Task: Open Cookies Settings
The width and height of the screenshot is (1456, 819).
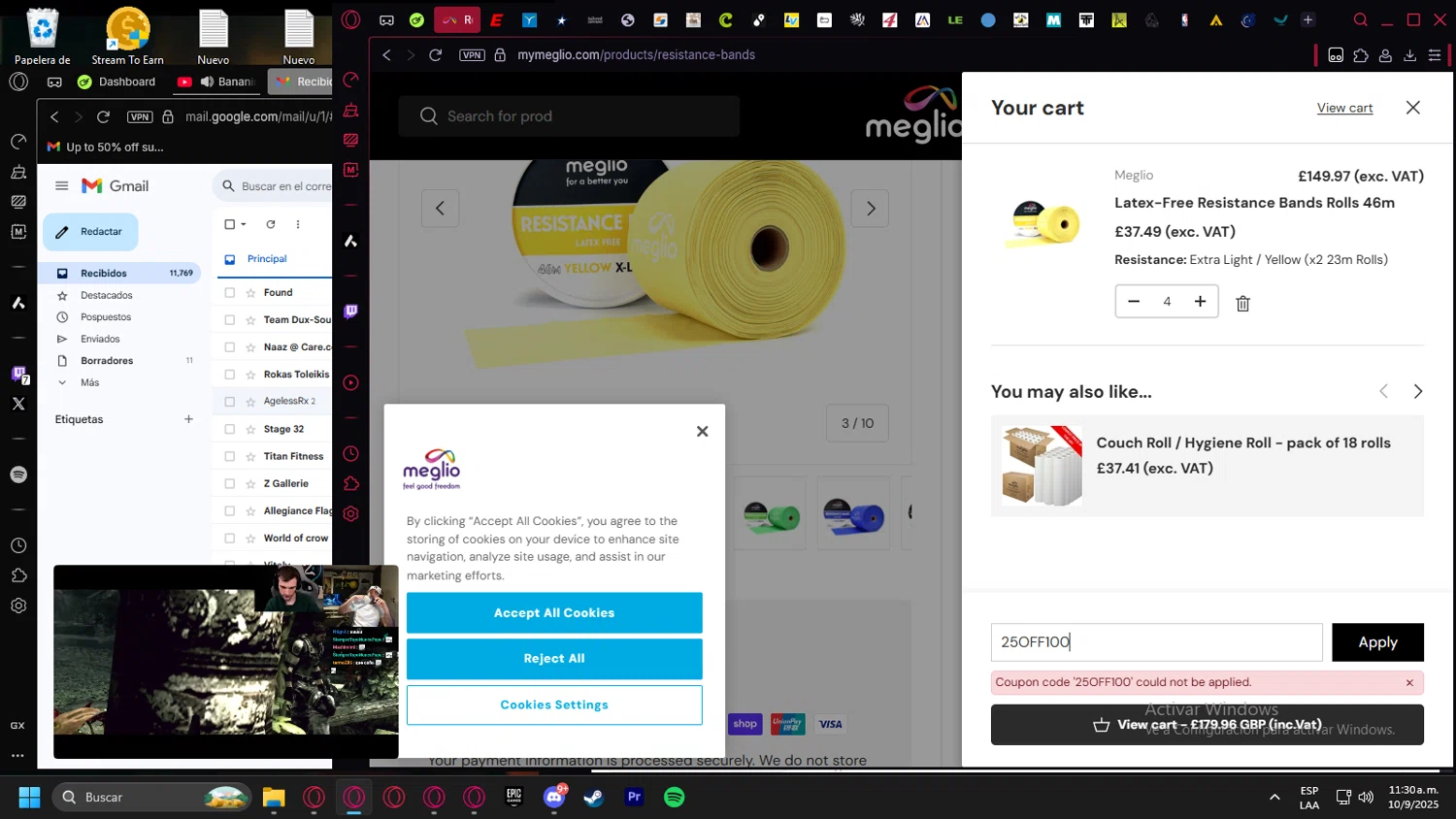Action: tap(554, 705)
